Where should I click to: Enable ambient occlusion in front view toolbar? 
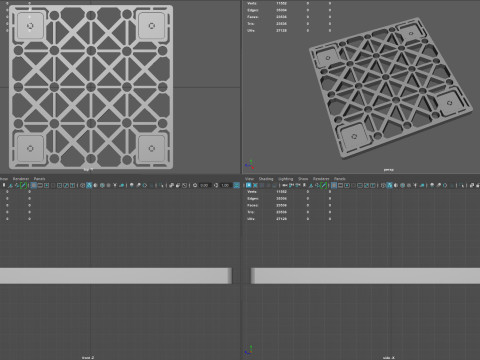(132, 185)
